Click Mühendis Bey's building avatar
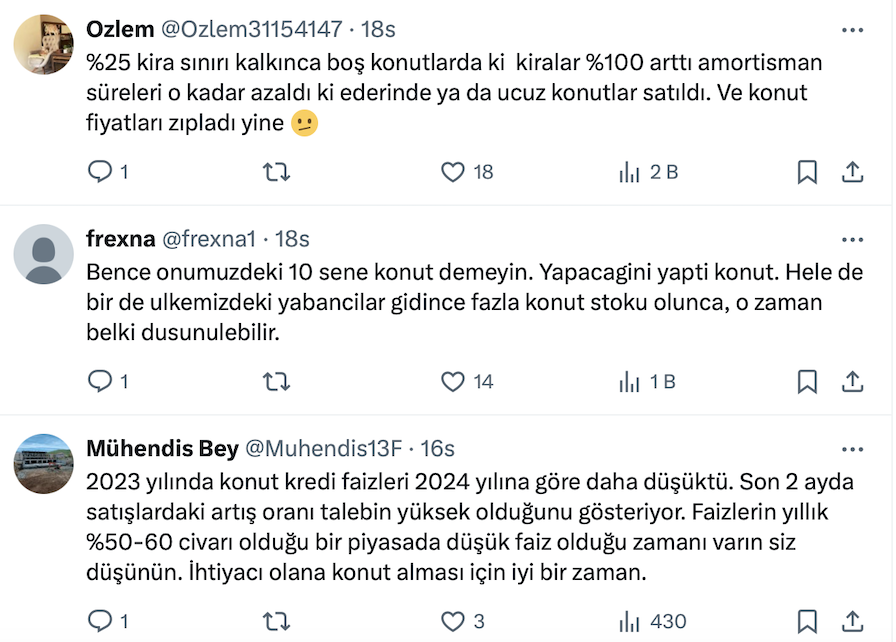 [43, 463]
